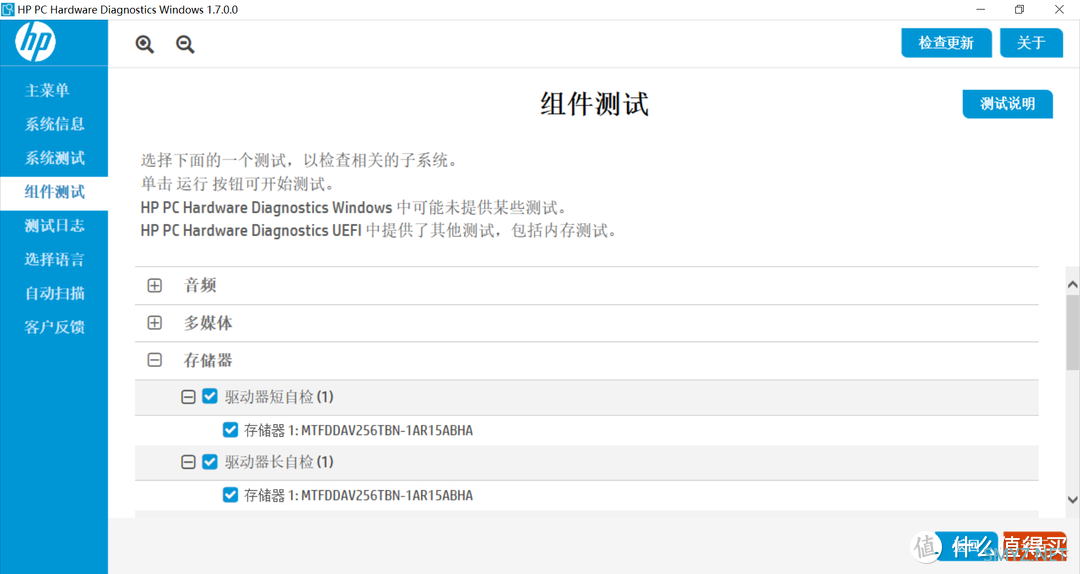Viewport: 1080px width, 574px height.
Task: Open 系统测试 from sidebar
Action: click(x=54, y=158)
